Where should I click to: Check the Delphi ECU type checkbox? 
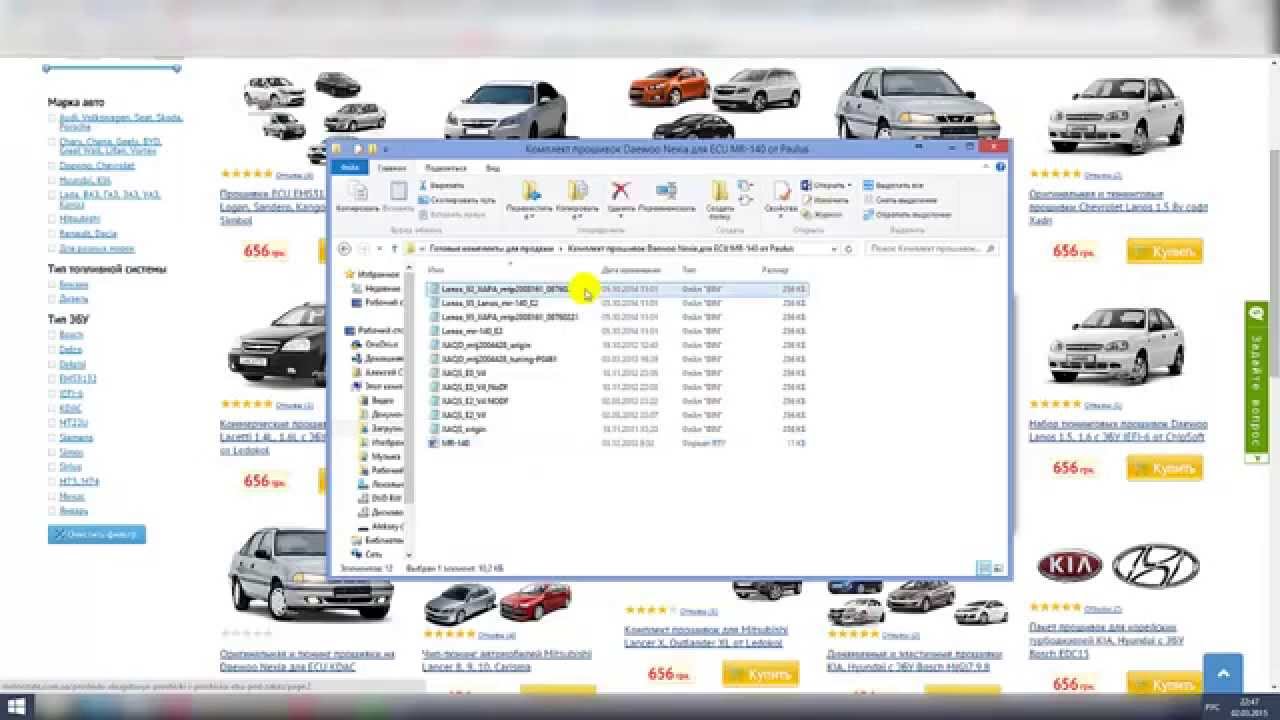click(x=52, y=364)
